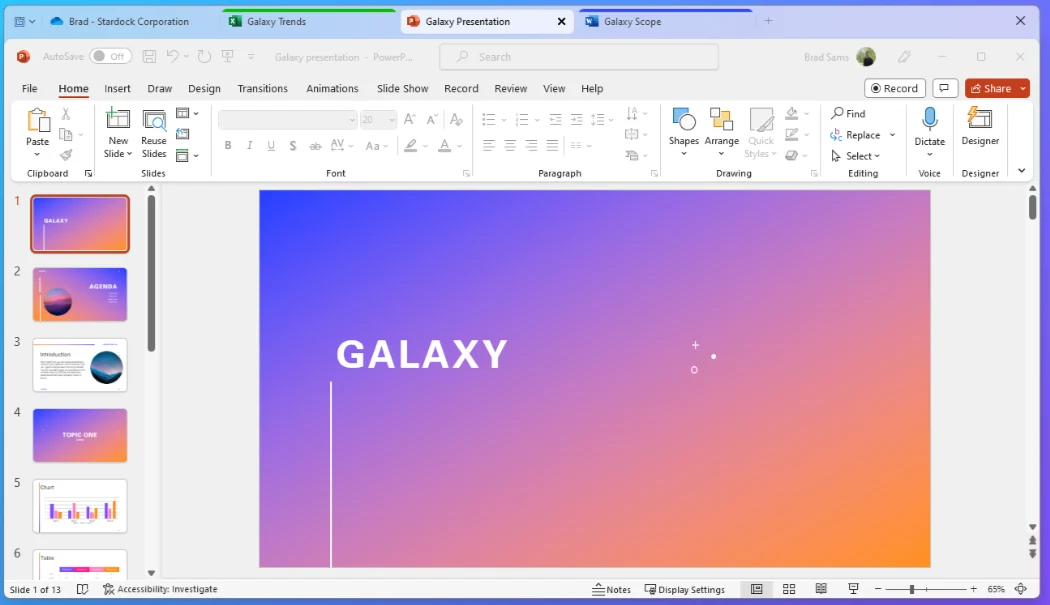This screenshot has width=1050, height=605.
Task: Switch to Normal view button
Action: click(x=757, y=589)
